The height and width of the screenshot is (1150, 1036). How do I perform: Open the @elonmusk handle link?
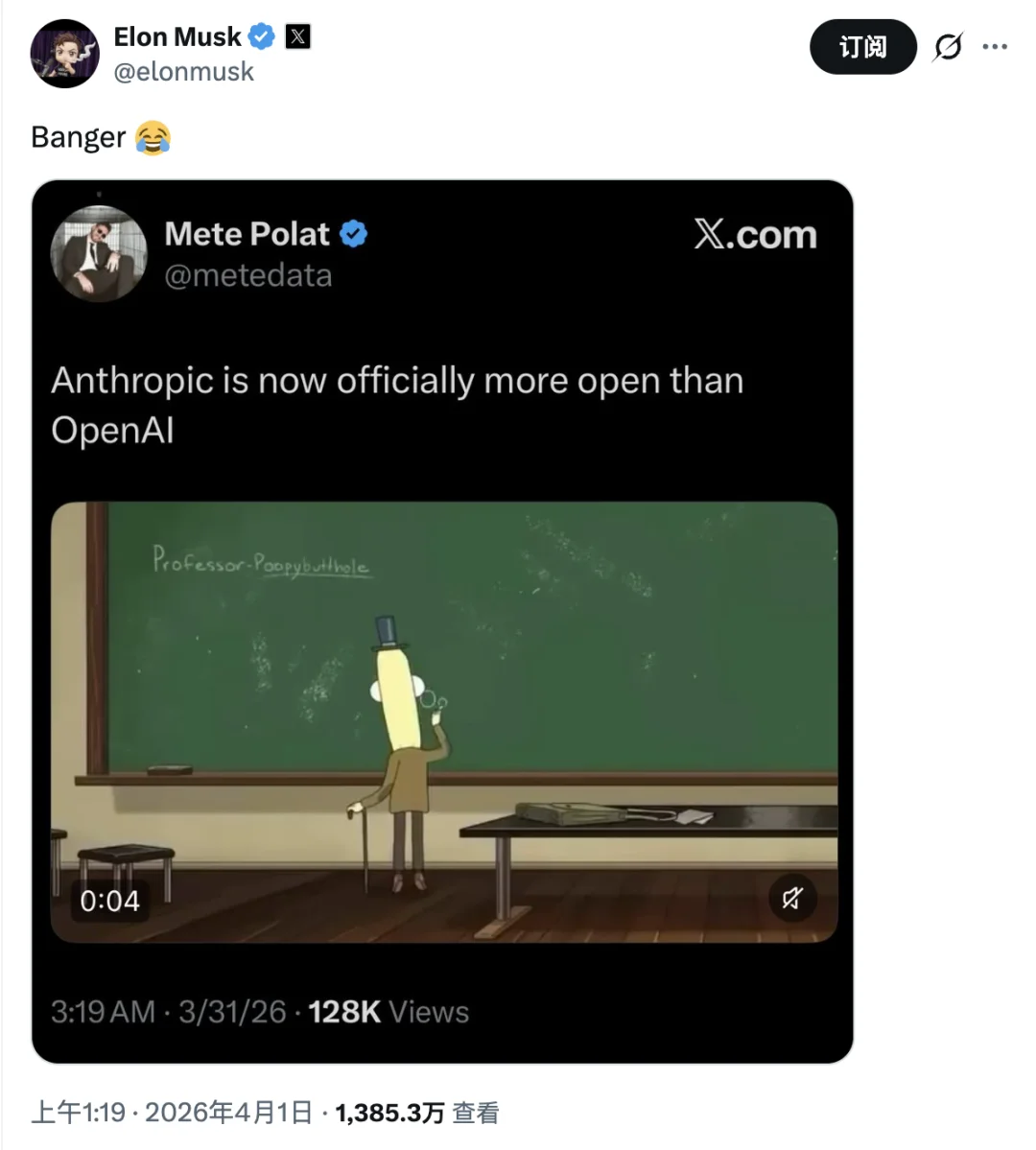(x=183, y=72)
